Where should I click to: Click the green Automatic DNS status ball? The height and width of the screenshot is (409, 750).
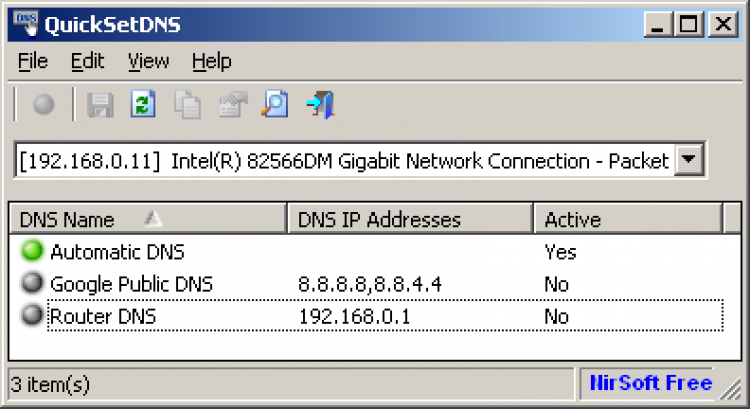(35, 251)
